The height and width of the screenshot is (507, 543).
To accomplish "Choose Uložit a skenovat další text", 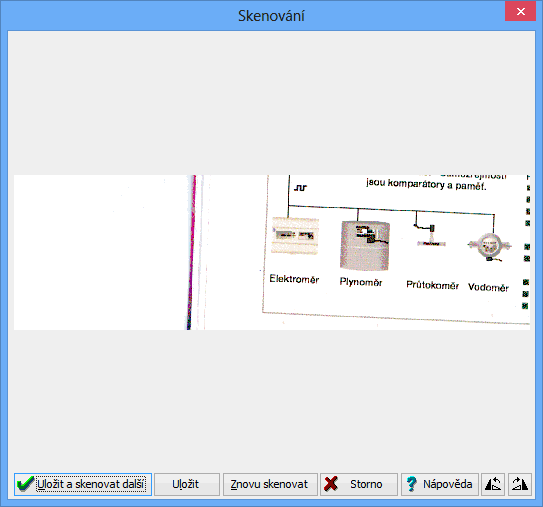I will click(91, 484).
